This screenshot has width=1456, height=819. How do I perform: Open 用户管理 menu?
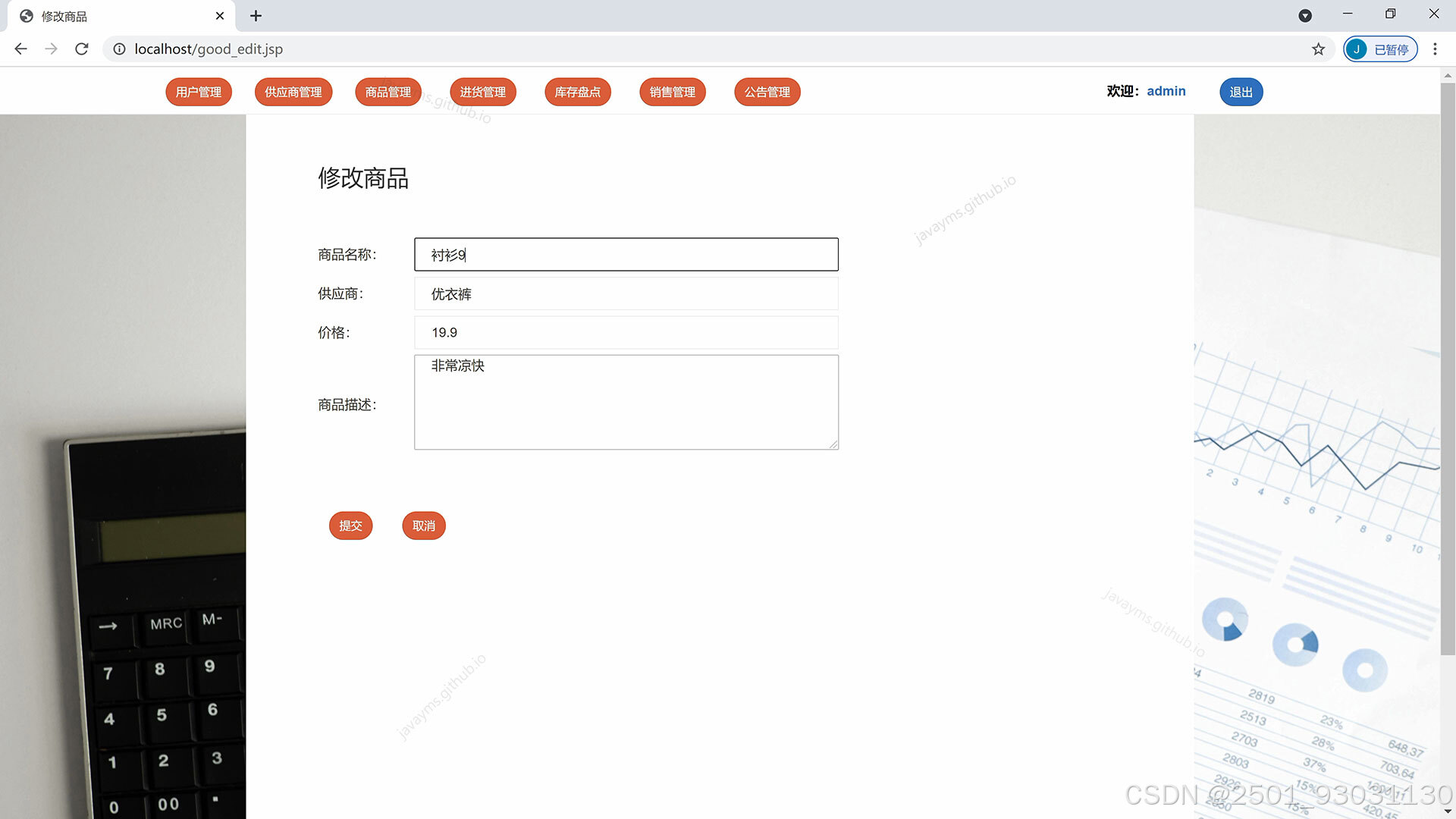coord(199,92)
